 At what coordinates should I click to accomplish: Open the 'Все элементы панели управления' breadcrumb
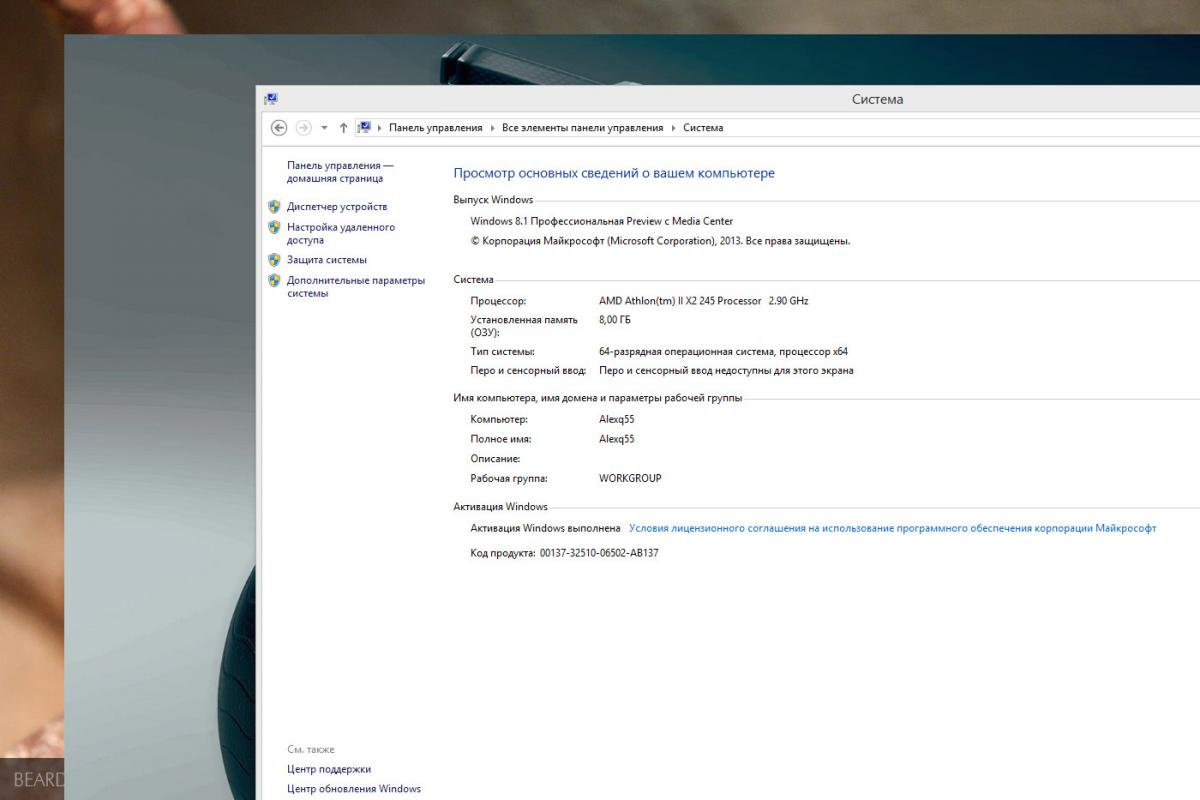coord(583,128)
